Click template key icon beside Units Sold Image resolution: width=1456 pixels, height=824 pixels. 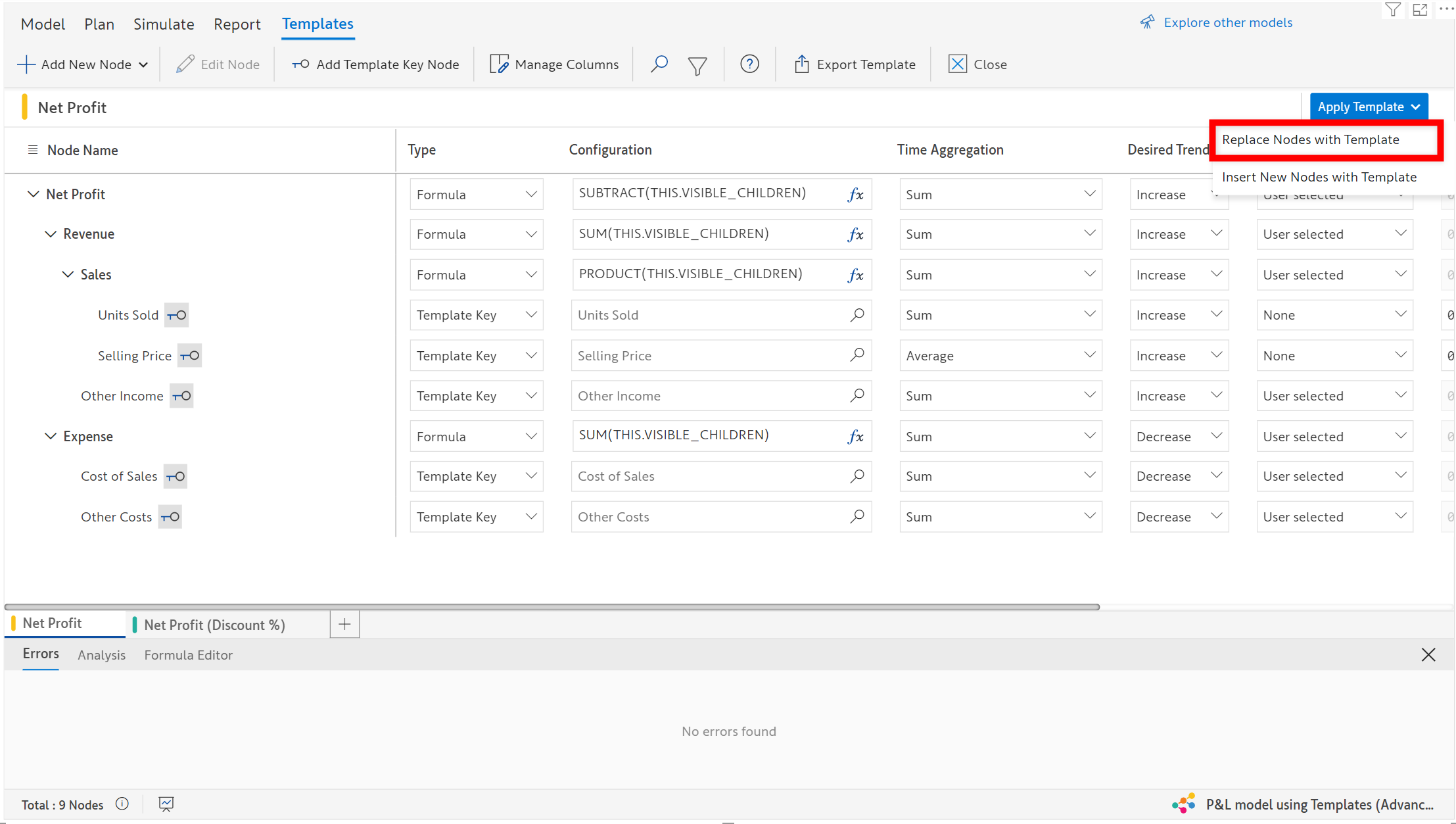176,315
